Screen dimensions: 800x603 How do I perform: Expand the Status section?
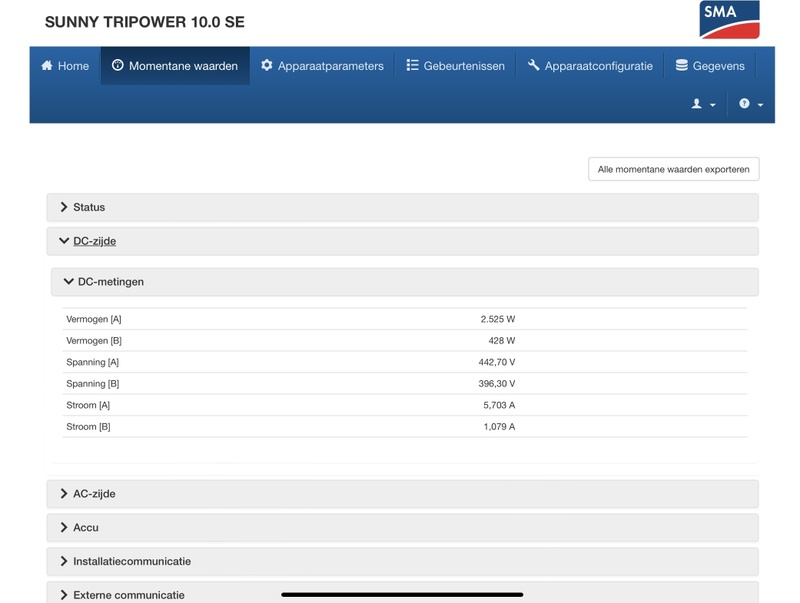pyautogui.click(x=403, y=207)
